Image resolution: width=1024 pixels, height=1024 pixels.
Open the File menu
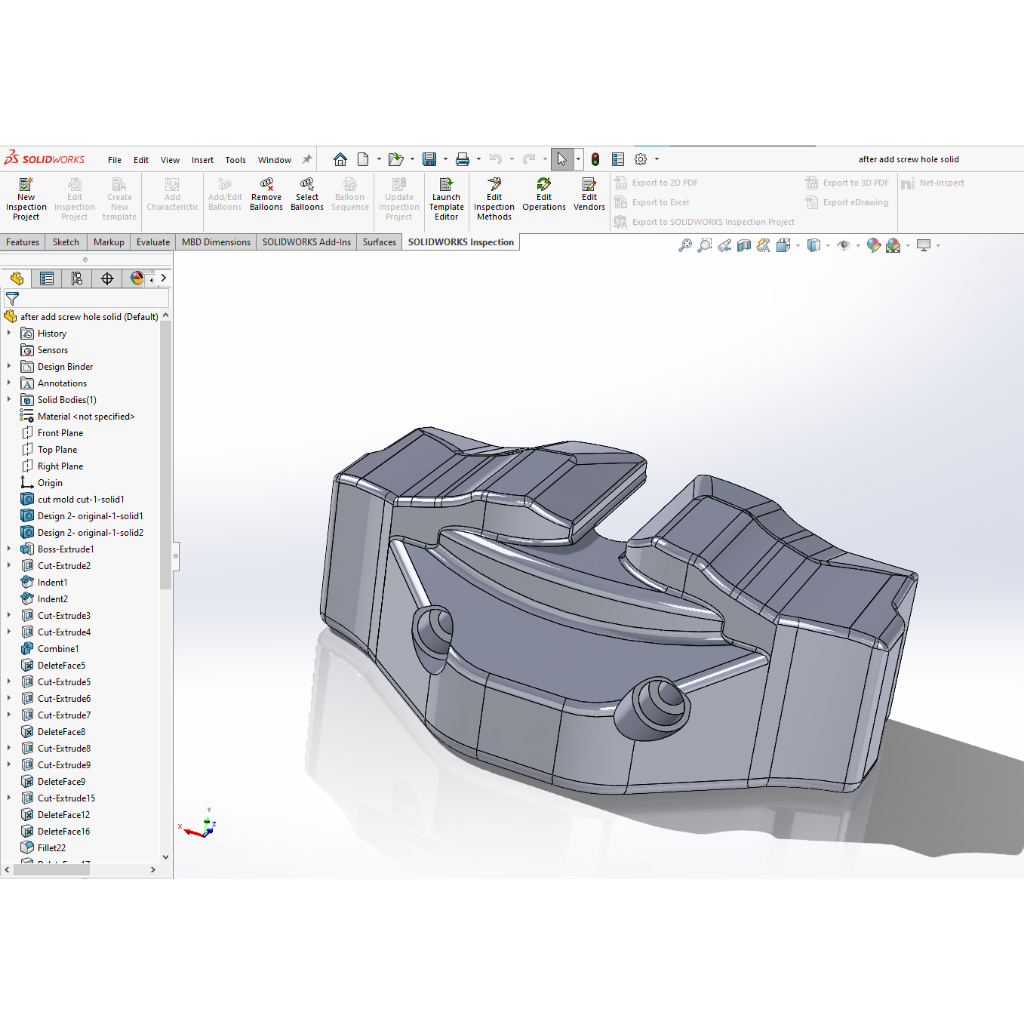point(114,160)
